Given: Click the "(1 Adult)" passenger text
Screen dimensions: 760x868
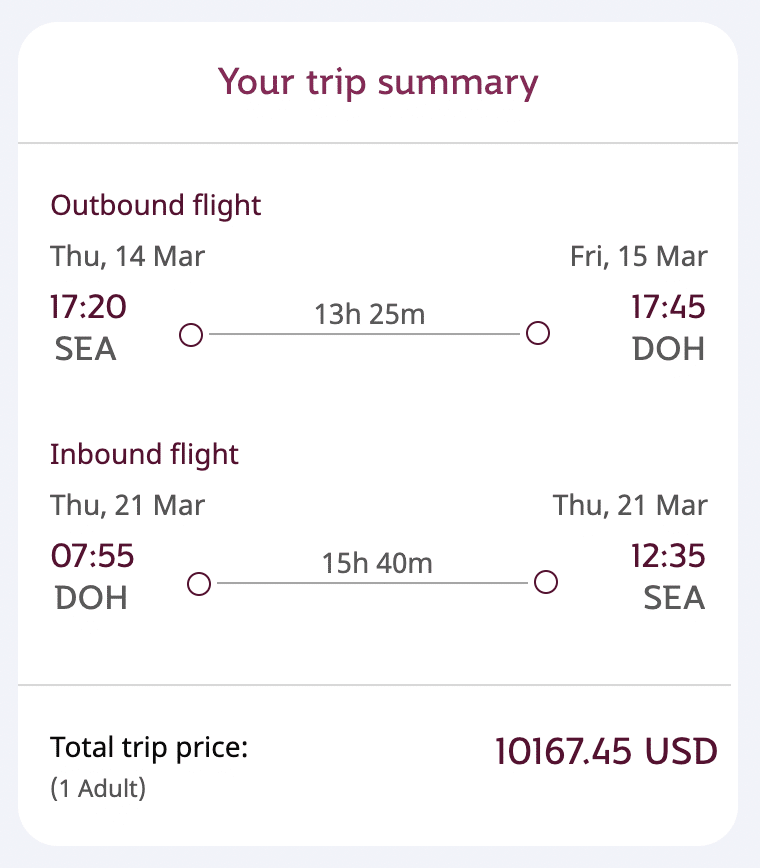Looking at the screenshot, I should tap(98, 789).
